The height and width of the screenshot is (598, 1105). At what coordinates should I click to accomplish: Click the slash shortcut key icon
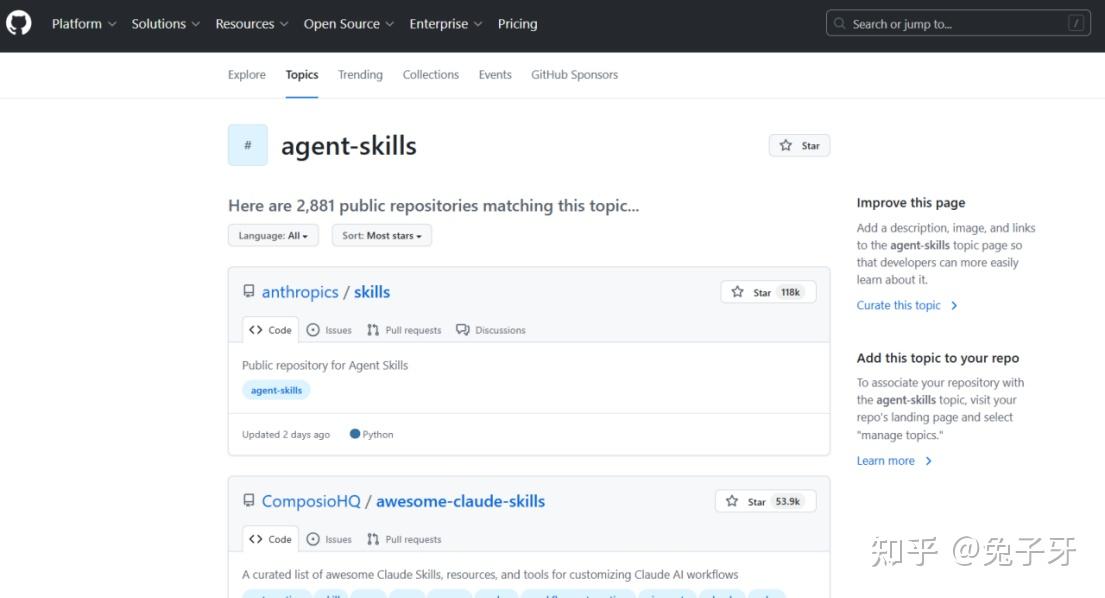1075,23
